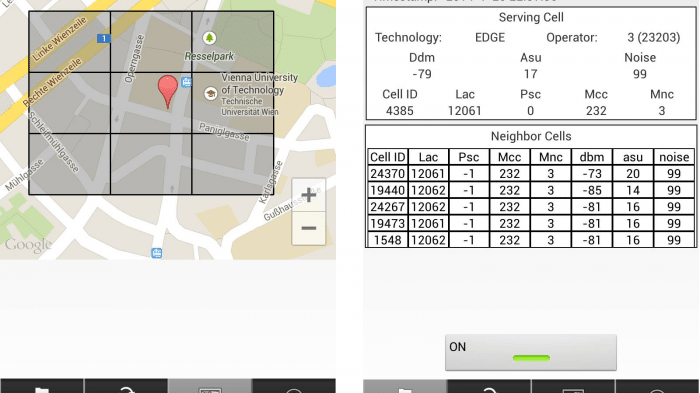Click the Rechte Wienzeile street label

click(x=53, y=82)
